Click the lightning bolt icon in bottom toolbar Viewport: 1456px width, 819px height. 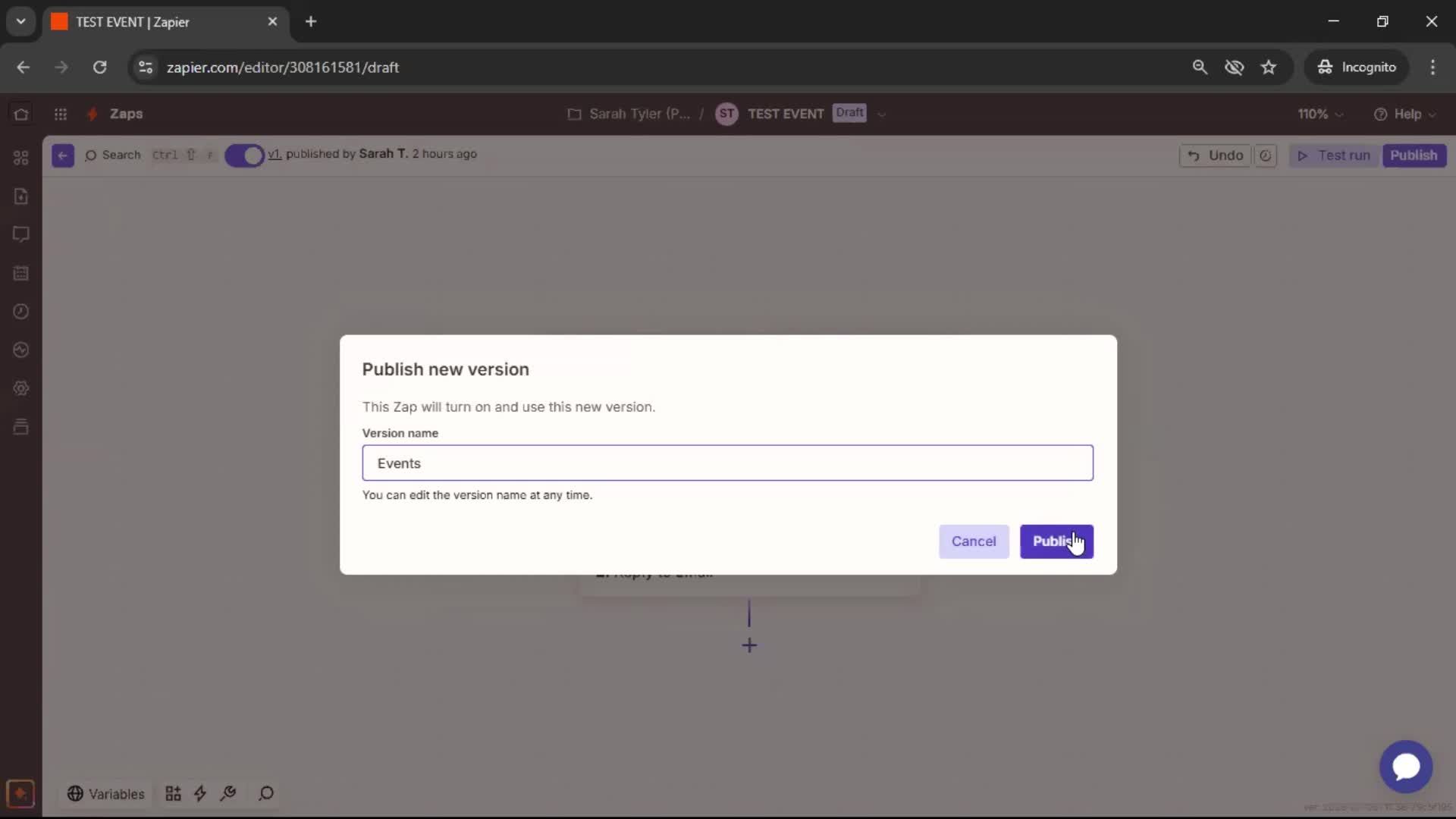(200, 793)
